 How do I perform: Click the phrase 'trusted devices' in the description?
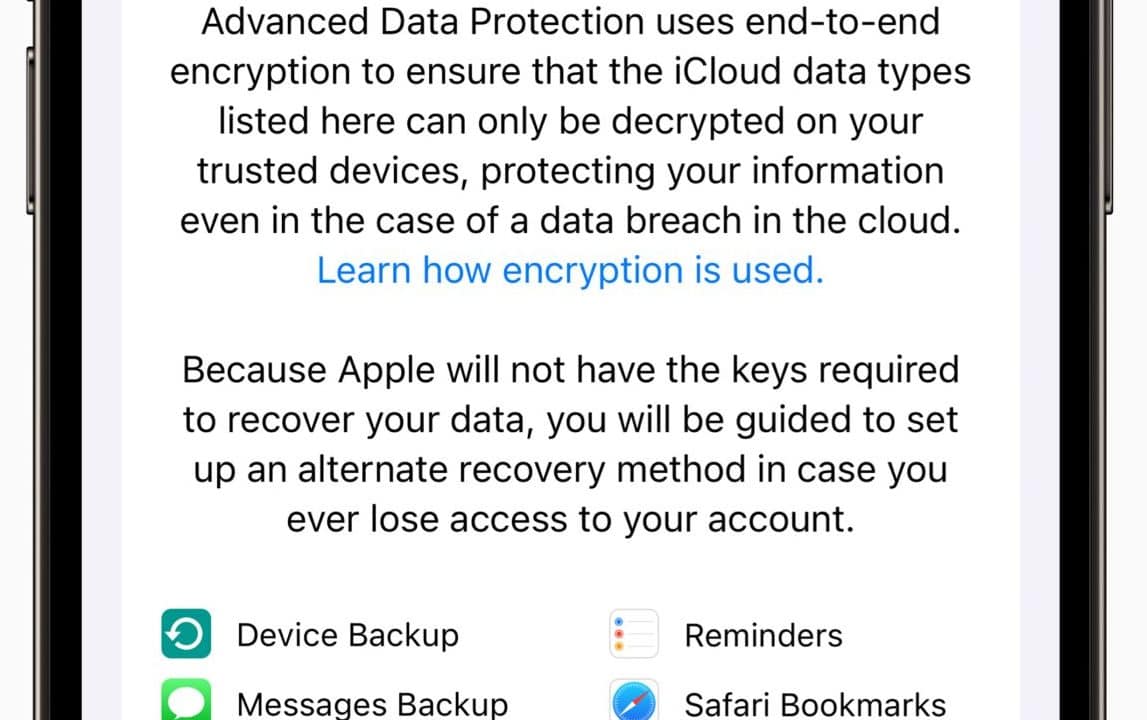tap(333, 171)
